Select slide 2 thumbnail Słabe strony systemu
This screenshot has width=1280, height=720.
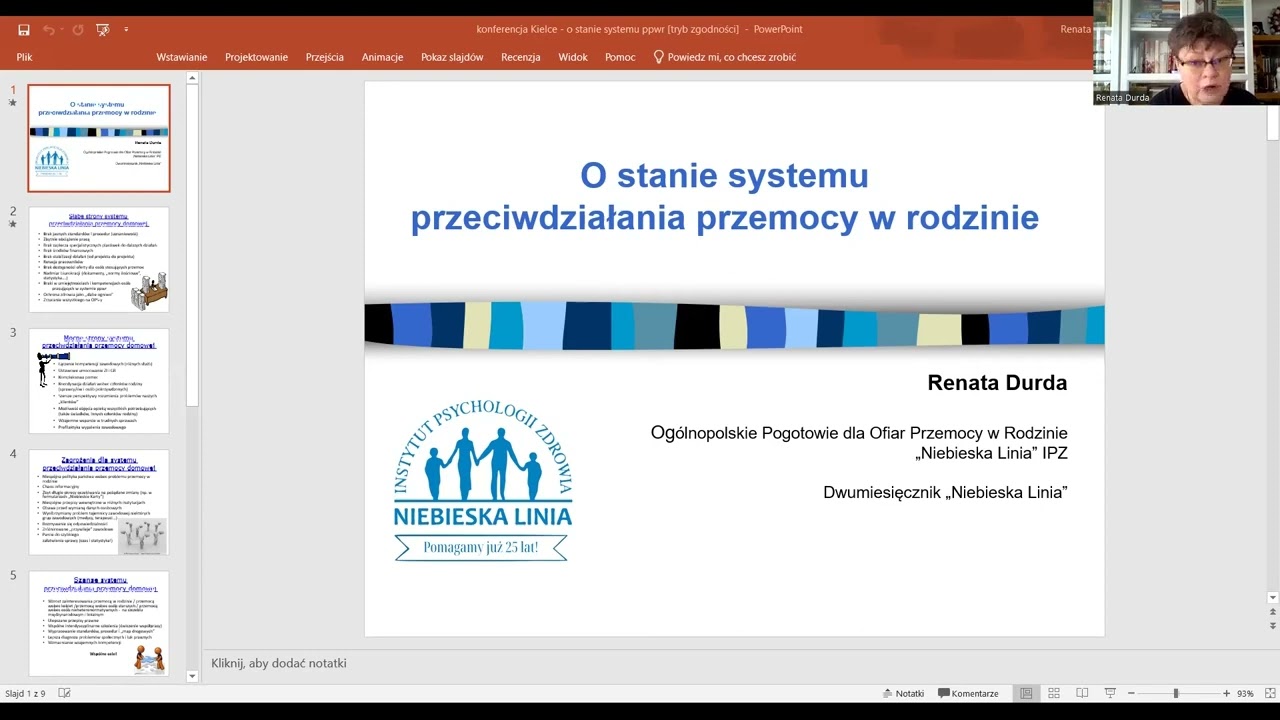[x=99, y=260]
